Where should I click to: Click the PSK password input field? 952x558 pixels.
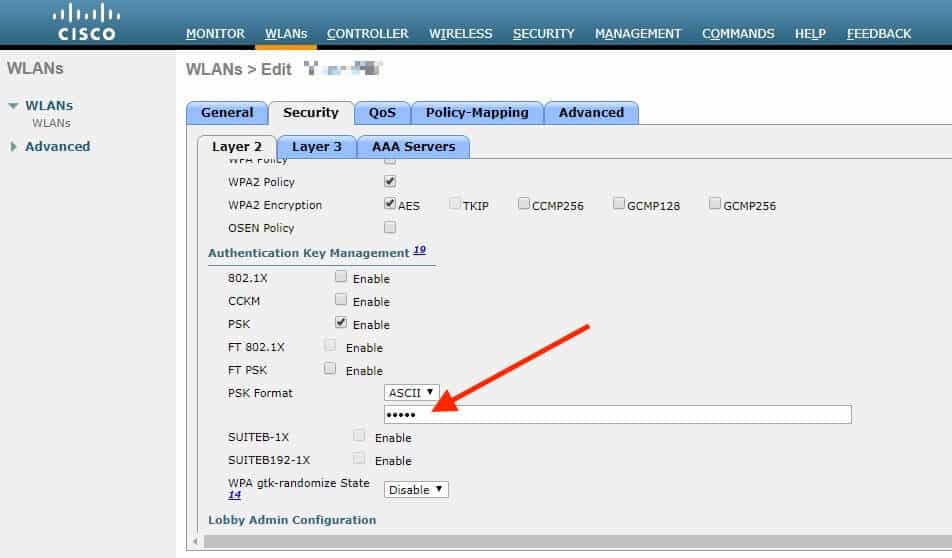click(x=617, y=415)
